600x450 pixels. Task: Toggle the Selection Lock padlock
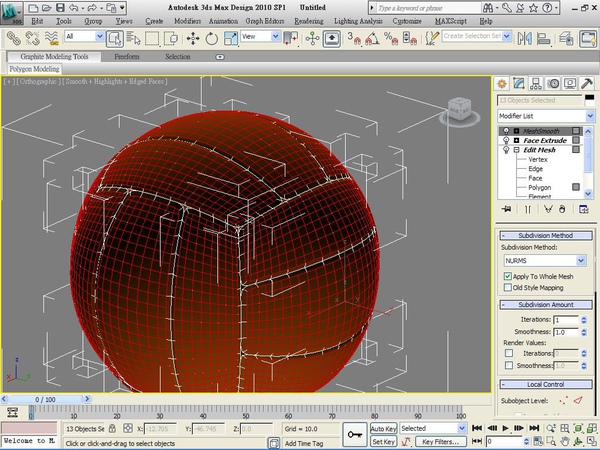tap(112, 428)
